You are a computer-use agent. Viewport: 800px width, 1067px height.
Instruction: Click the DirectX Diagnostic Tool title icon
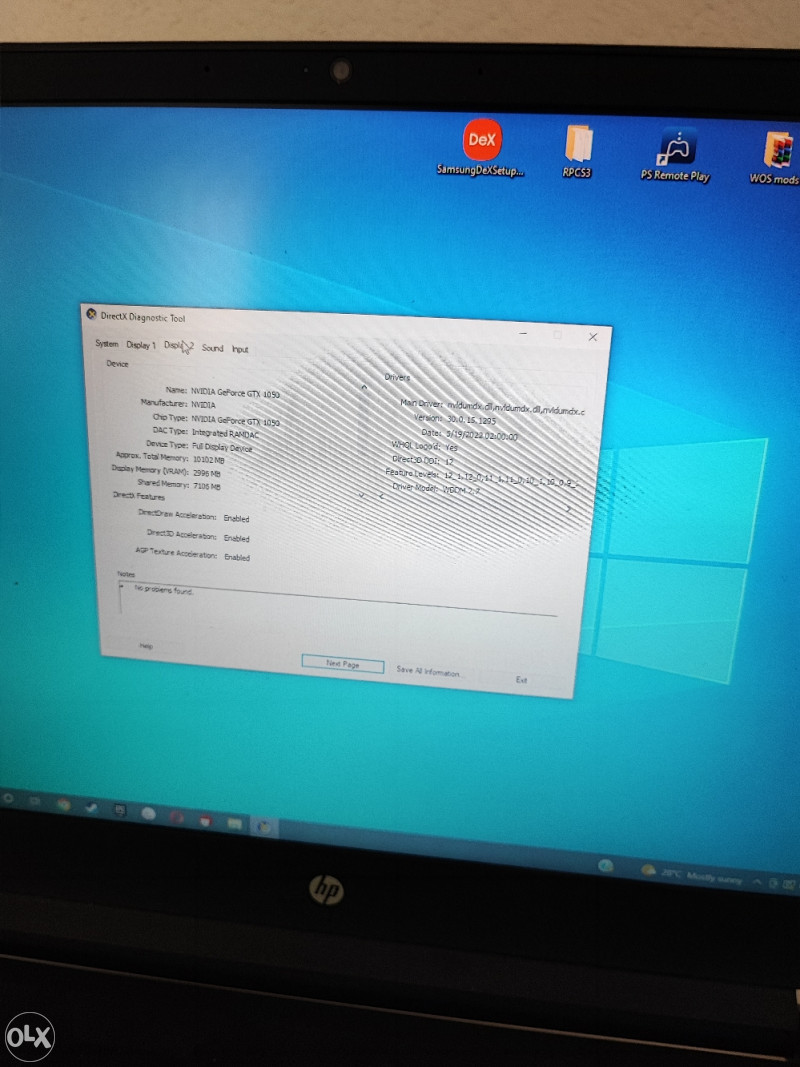tap(92, 314)
